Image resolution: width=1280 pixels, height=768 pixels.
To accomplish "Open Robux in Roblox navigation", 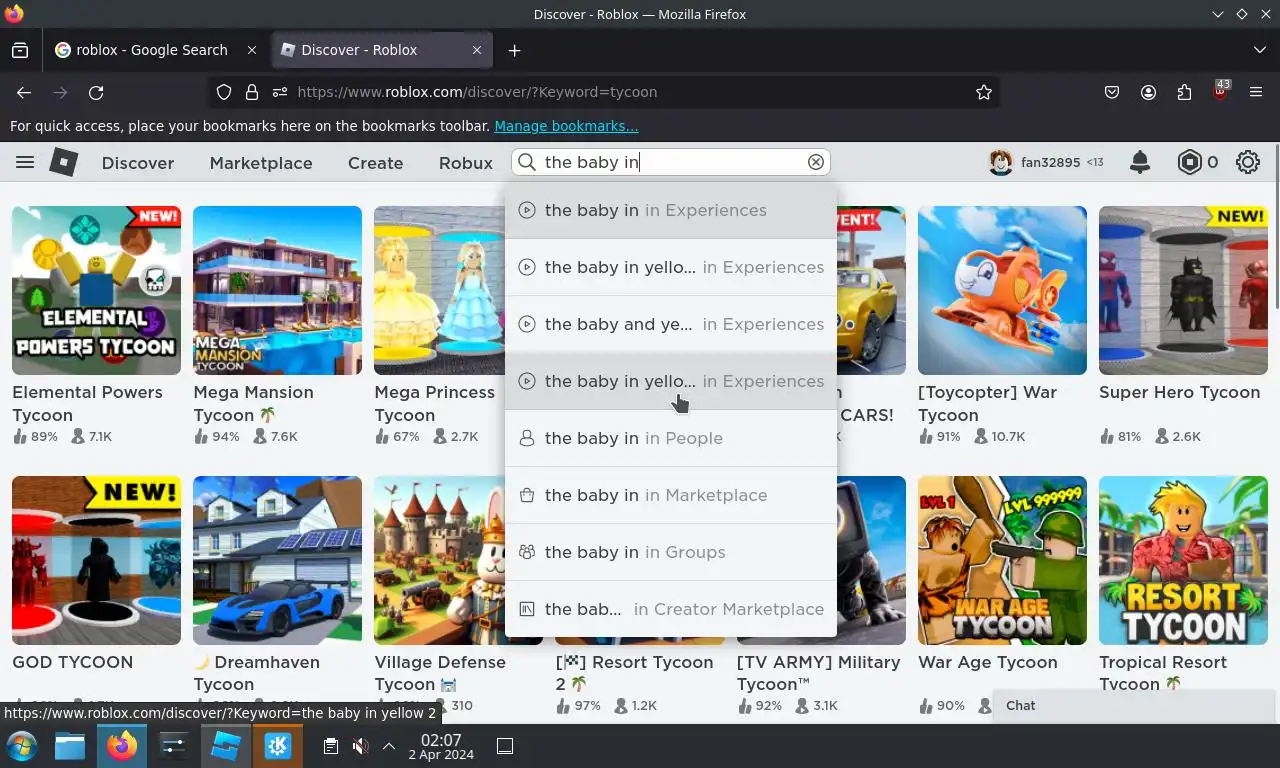I will pyautogui.click(x=466, y=163).
